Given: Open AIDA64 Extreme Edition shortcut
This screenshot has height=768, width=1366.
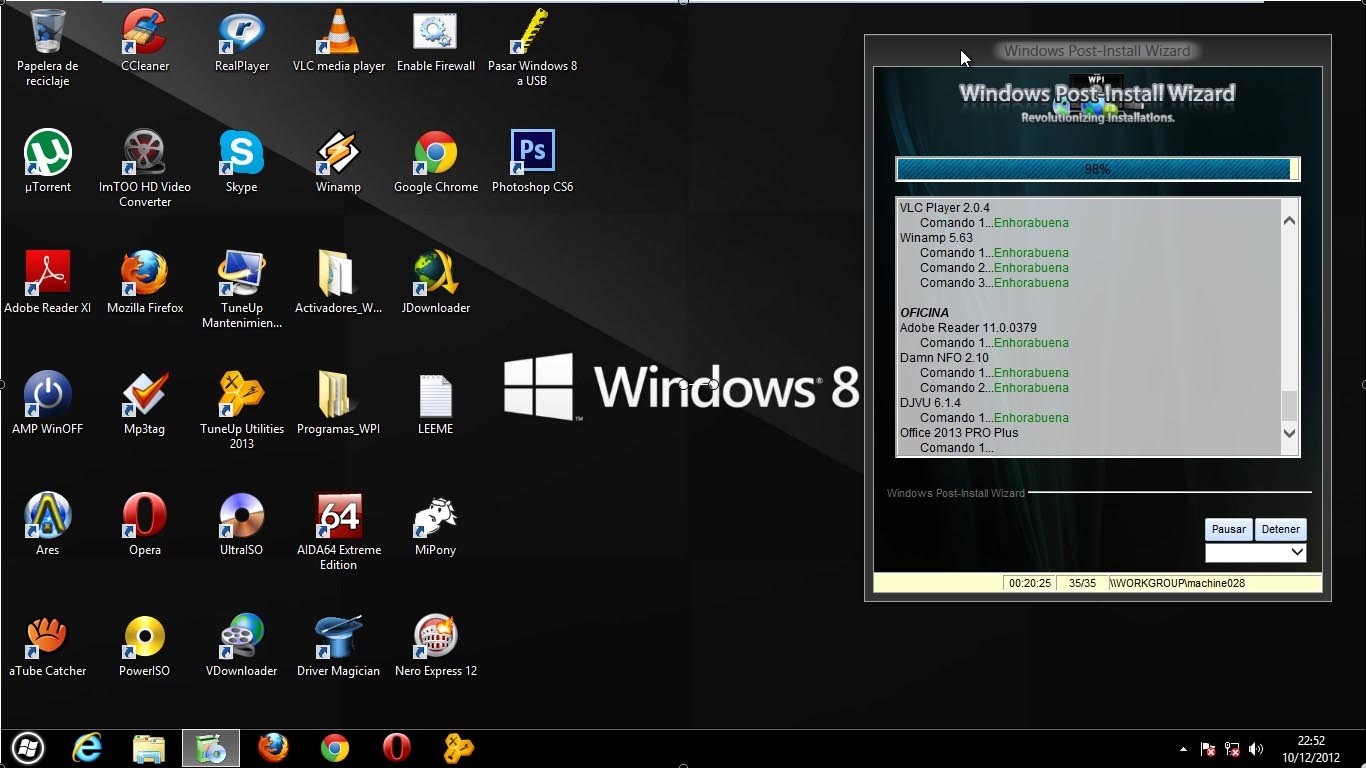Looking at the screenshot, I should tap(339, 531).
